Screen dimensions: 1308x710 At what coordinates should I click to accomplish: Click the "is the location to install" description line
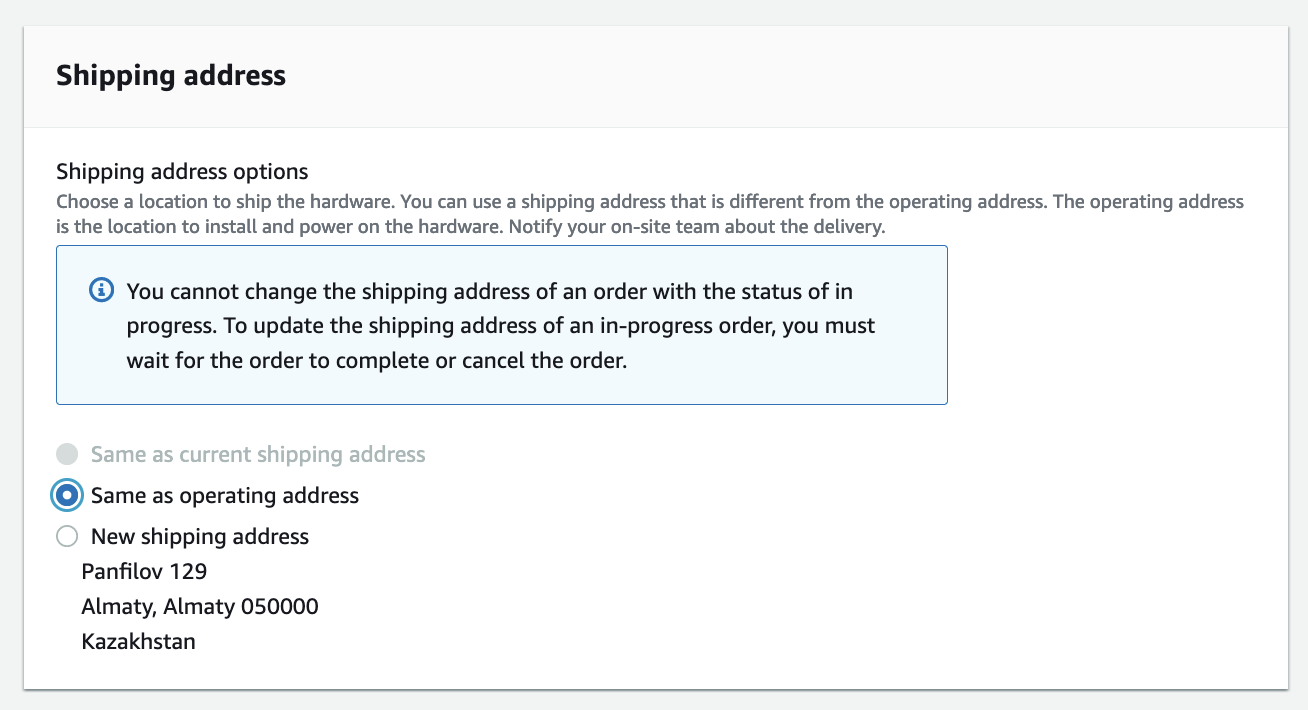tap(470, 226)
